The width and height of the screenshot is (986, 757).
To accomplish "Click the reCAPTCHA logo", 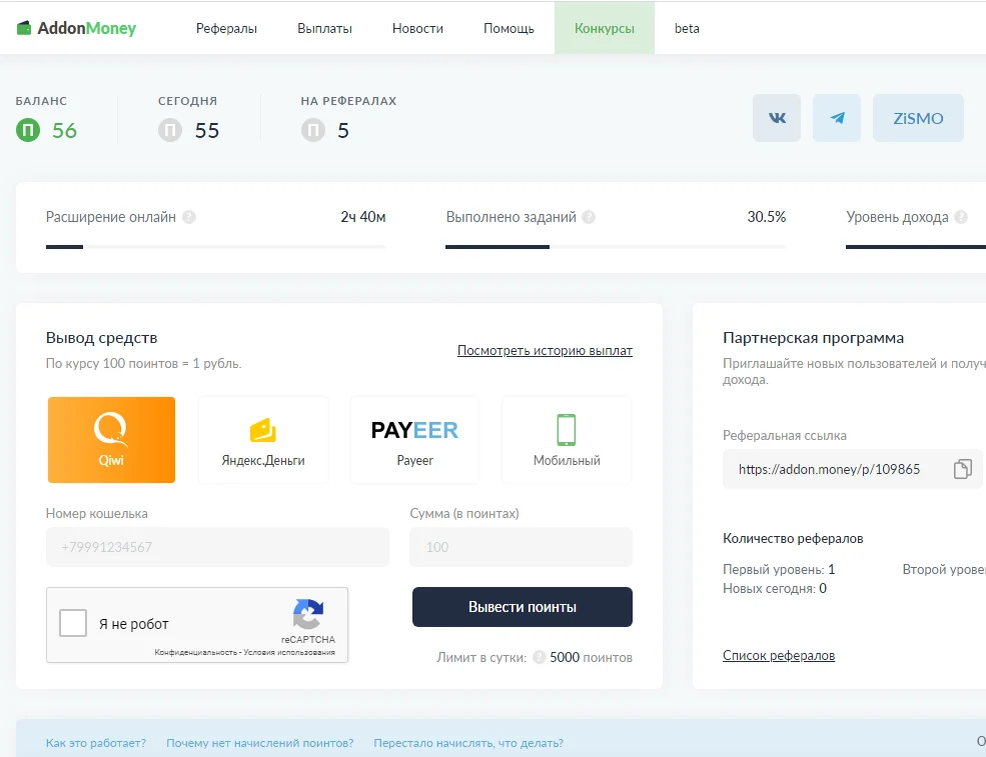I will click(x=308, y=614).
